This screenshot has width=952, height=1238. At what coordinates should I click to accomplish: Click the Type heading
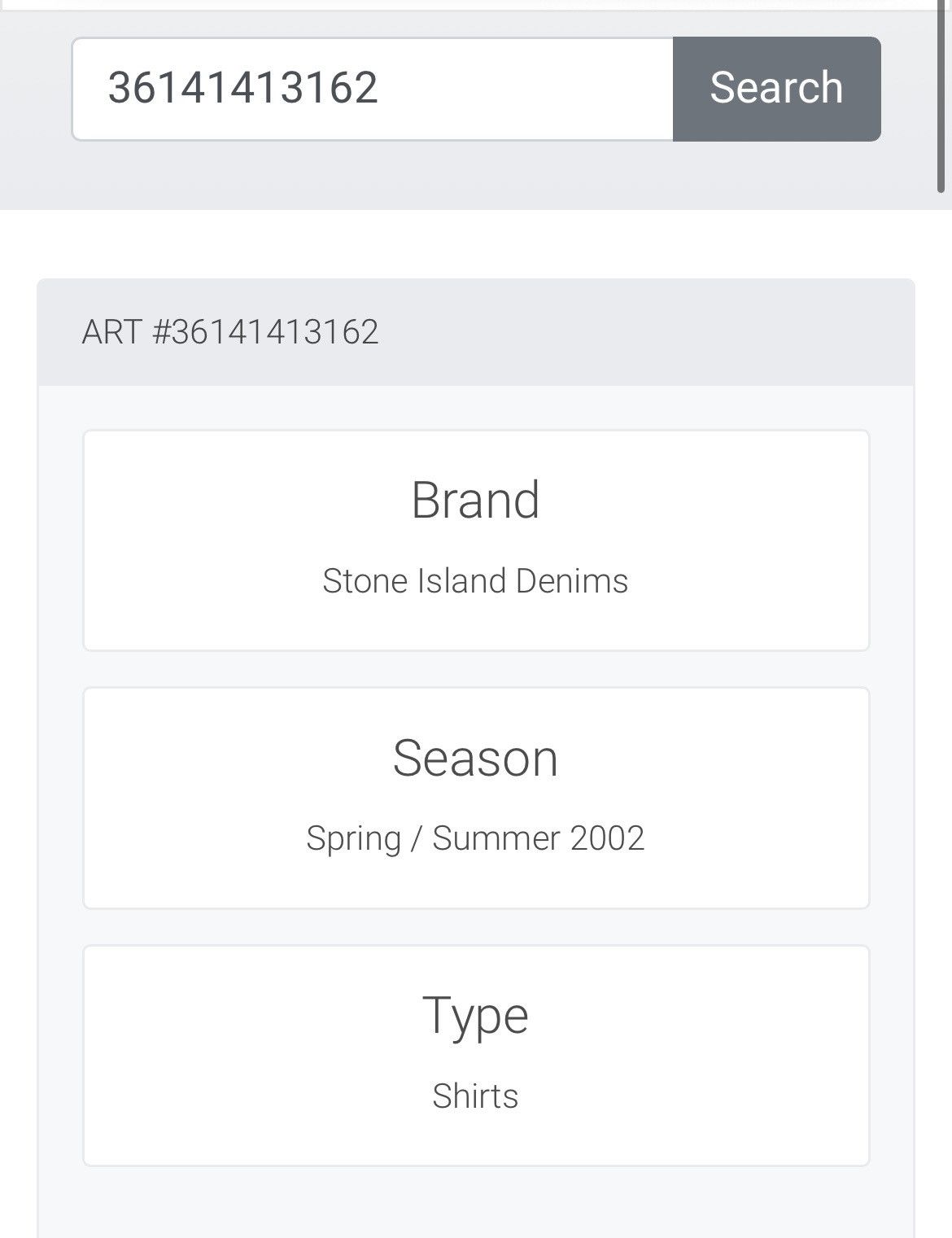pyautogui.click(x=475, y=1017)
